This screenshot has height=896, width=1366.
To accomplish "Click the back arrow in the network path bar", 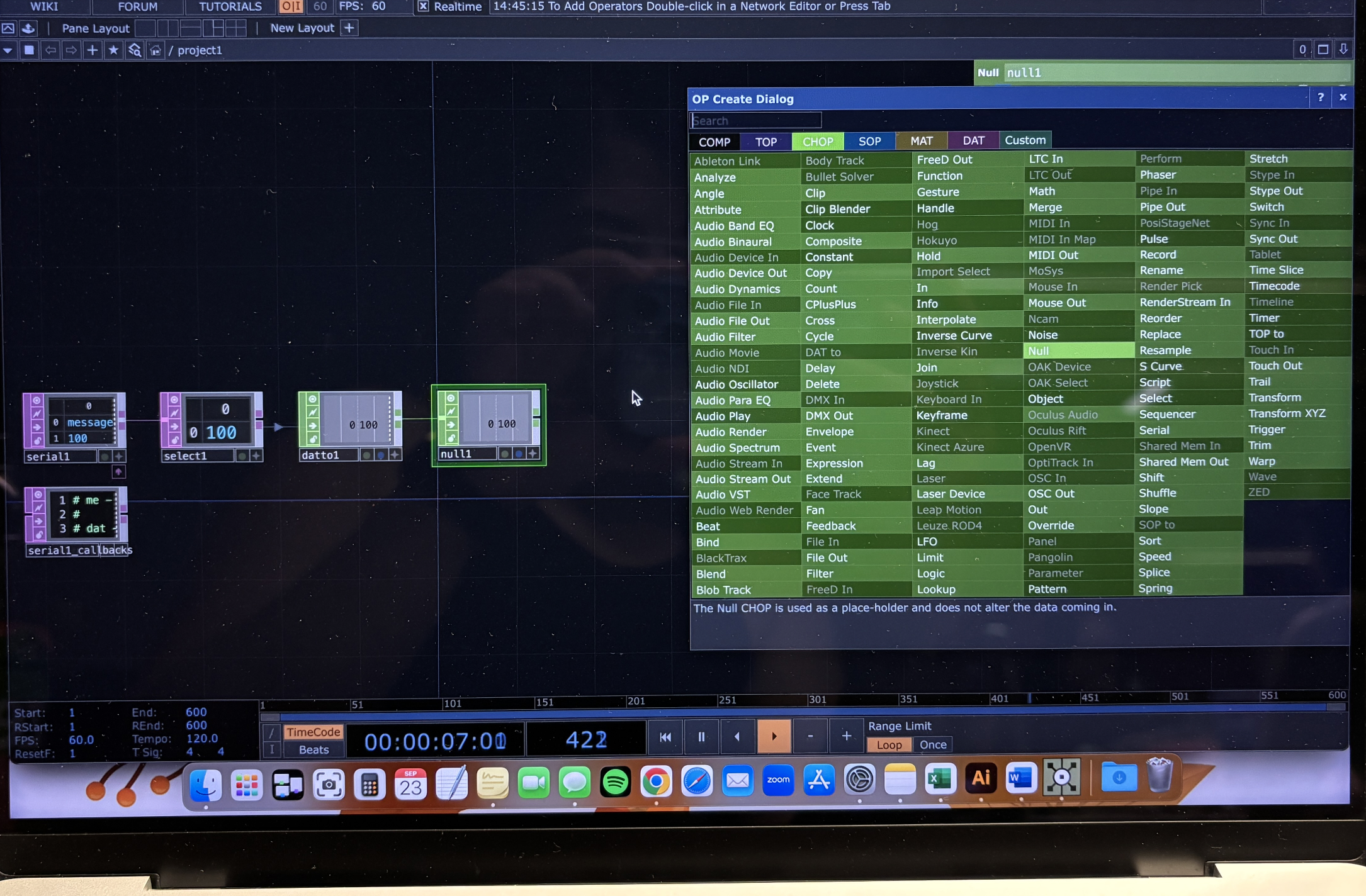I will pos(52,50).
